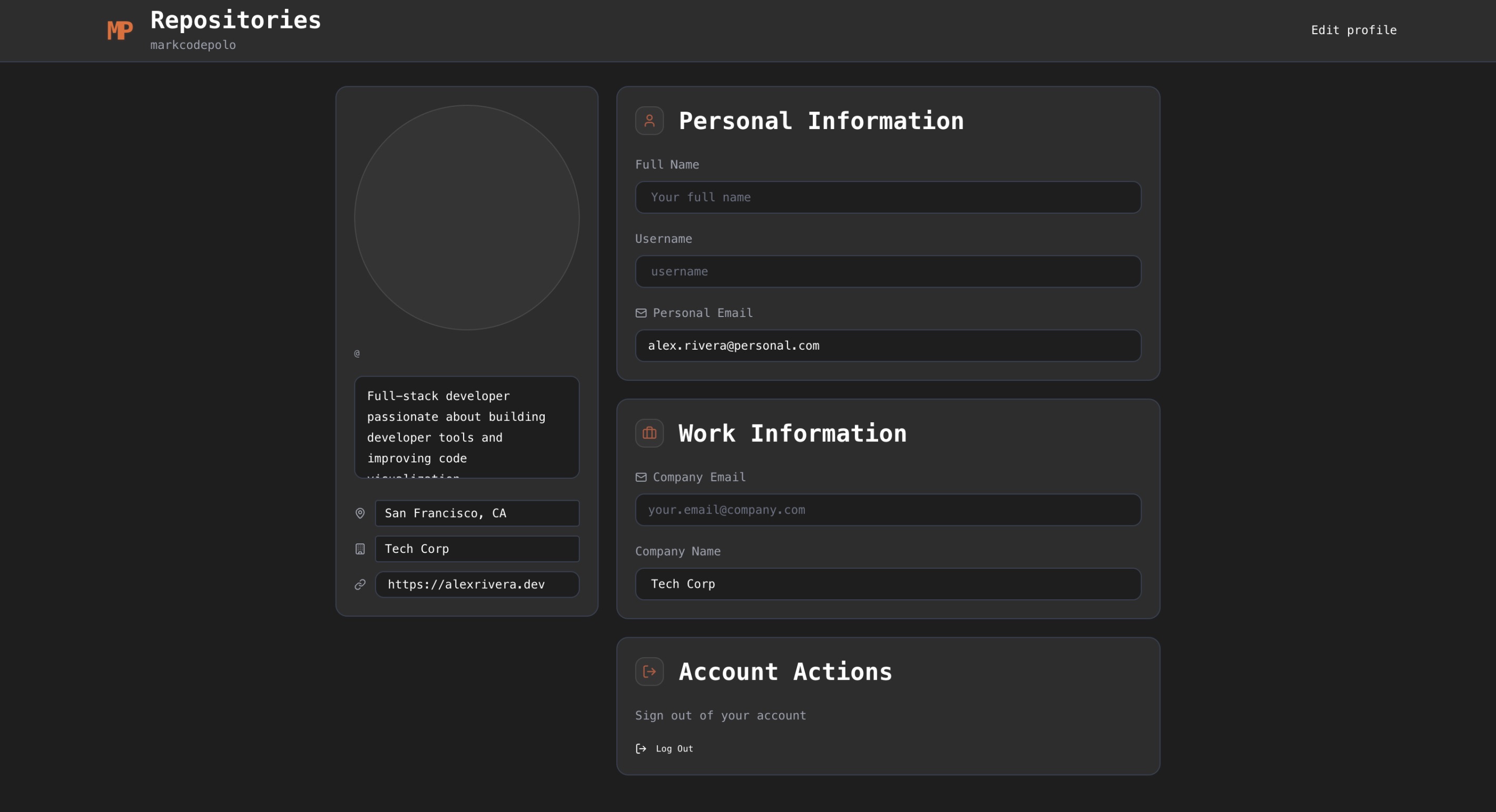This screenshot has width=1496, height=812.
Task: Click the briefcase icon beside Work Information
Action: tap(649, 433)
